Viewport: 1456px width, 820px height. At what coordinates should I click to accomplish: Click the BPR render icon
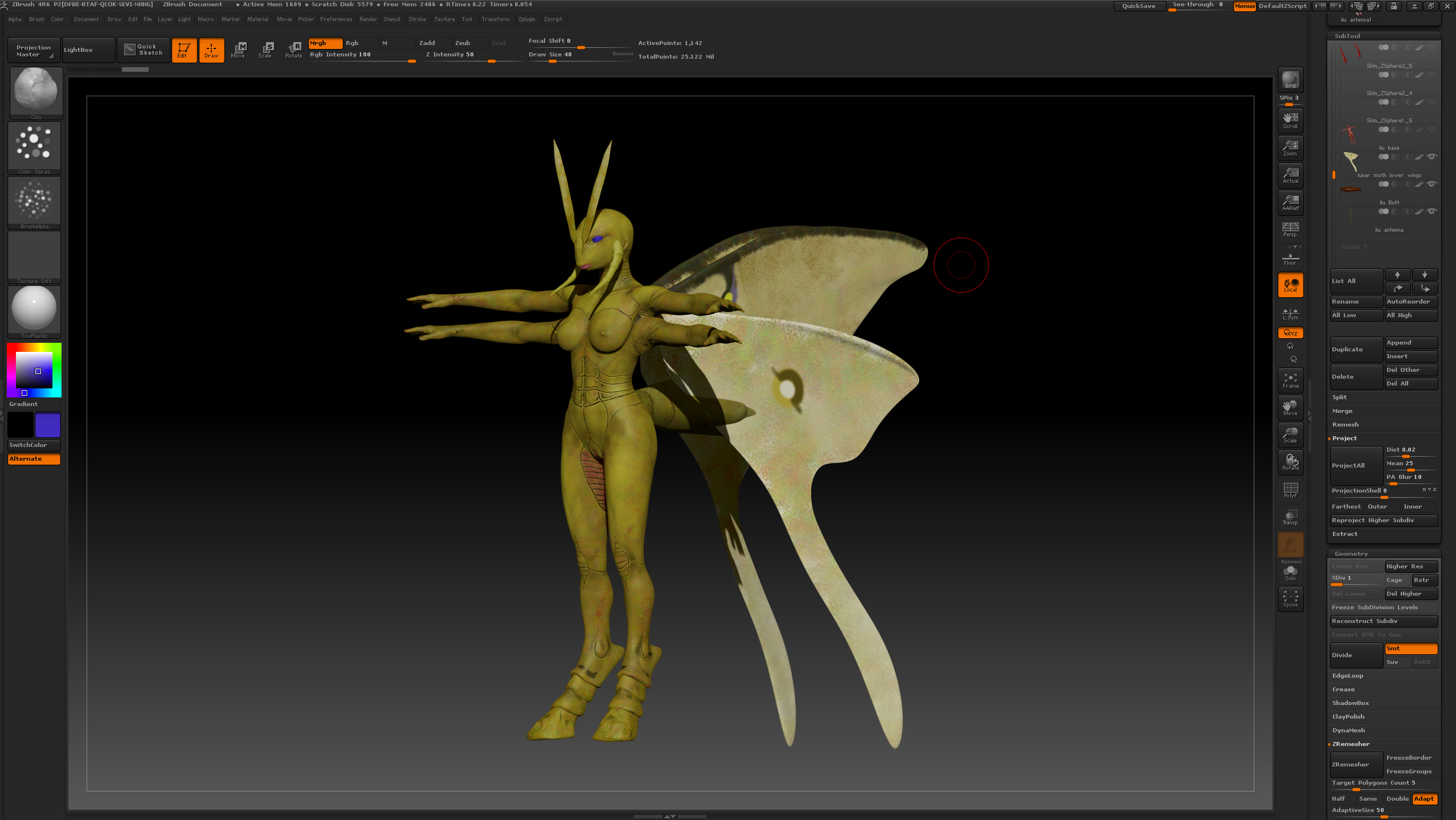click(1290, 80)
